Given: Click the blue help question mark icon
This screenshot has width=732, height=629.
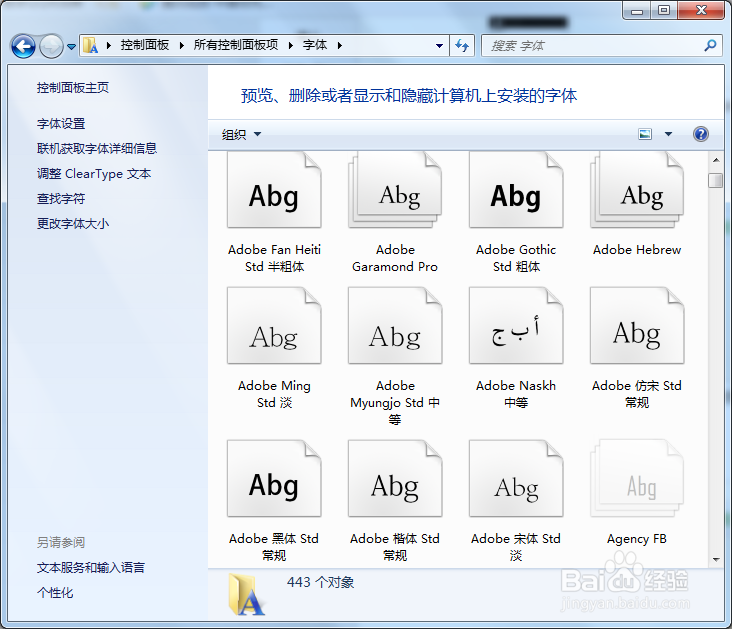Looking at the screenshot, I should pos(701,134).
